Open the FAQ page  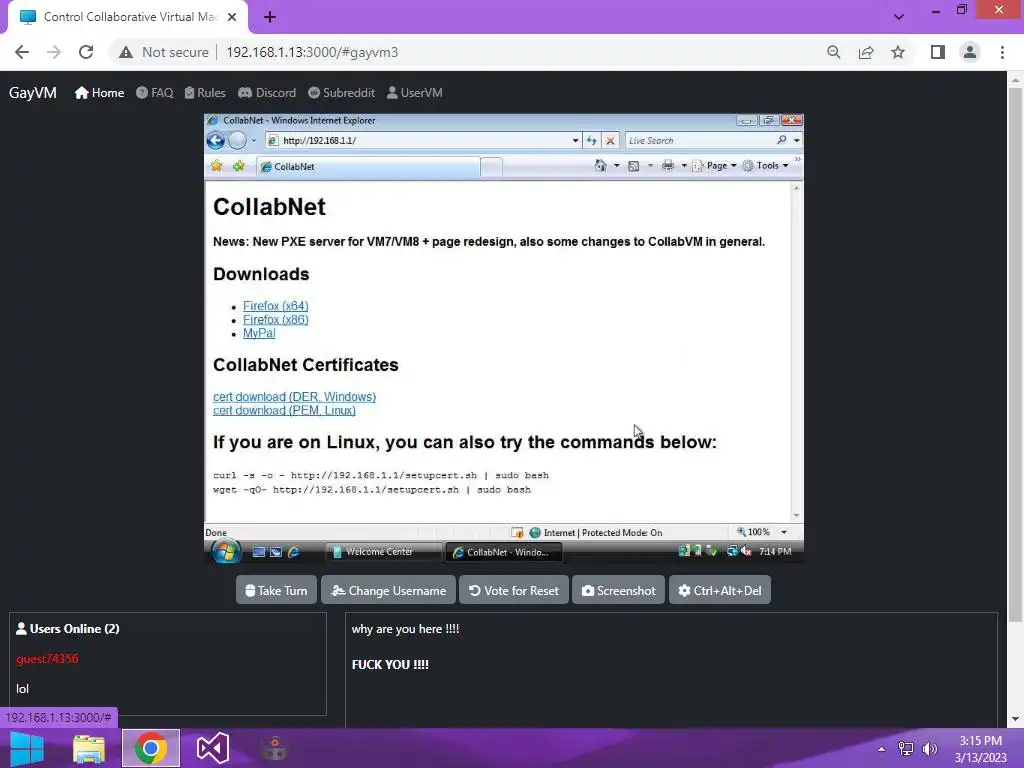click(x=155, y=93)
